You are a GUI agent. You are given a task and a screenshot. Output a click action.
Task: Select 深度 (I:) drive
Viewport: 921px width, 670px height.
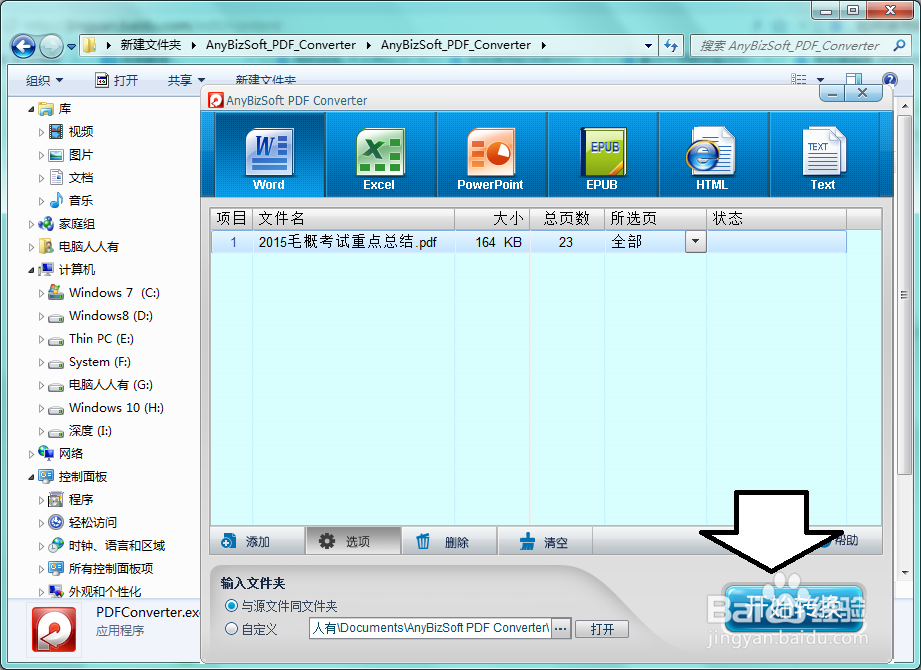pyautogui.click(x=90, y=430)
